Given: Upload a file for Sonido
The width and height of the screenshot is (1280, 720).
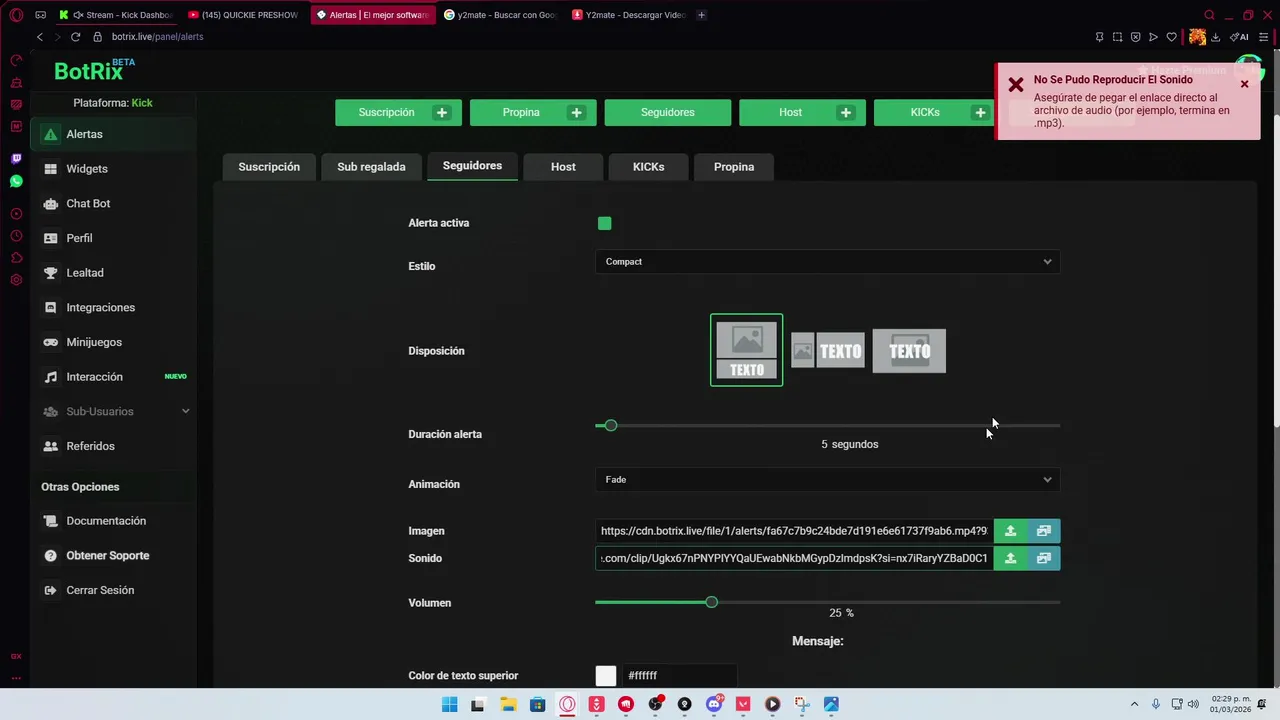Looking at the screenshot, I should 1010,558.
